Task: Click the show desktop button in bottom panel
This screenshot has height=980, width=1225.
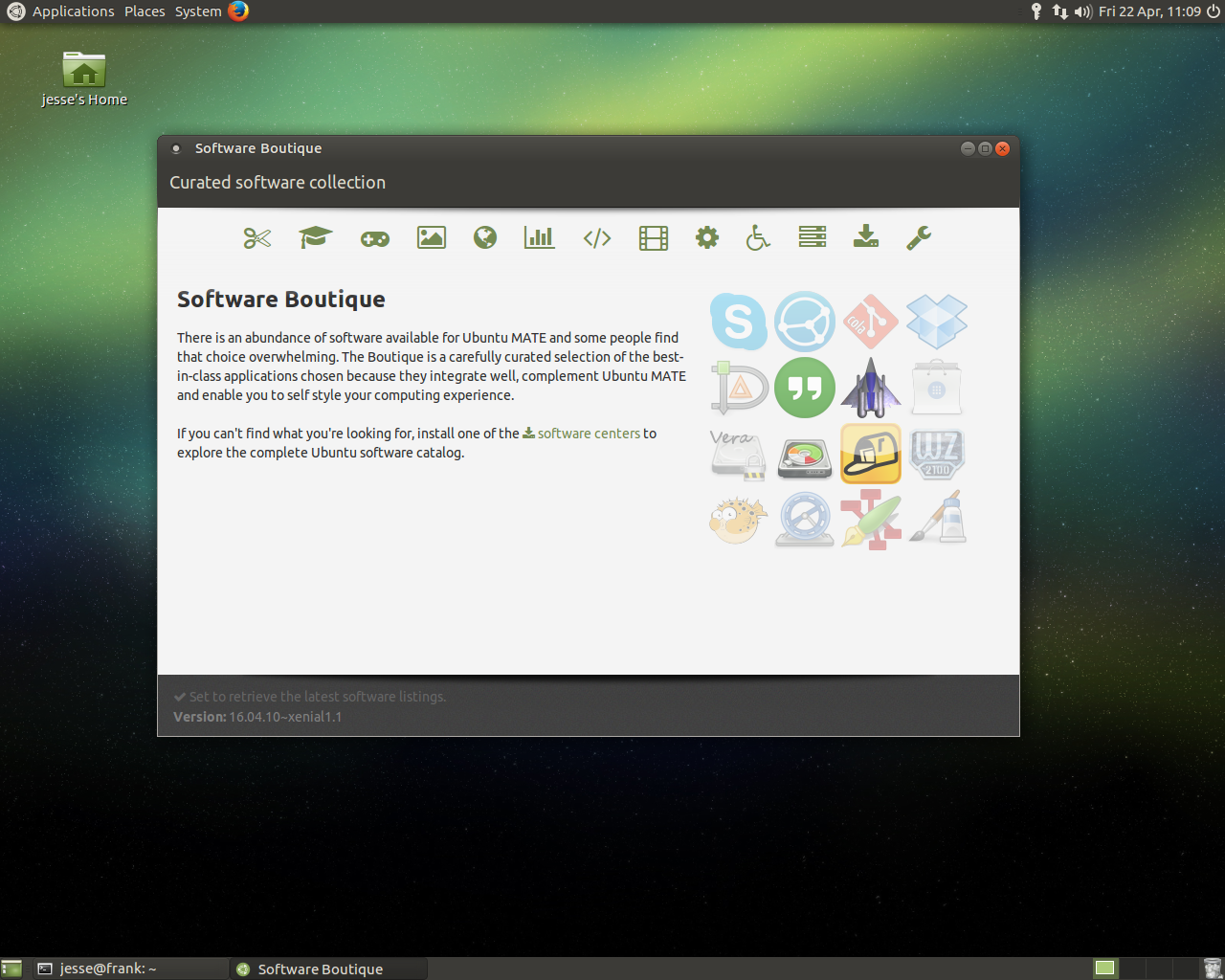Action: click(11, 969)
